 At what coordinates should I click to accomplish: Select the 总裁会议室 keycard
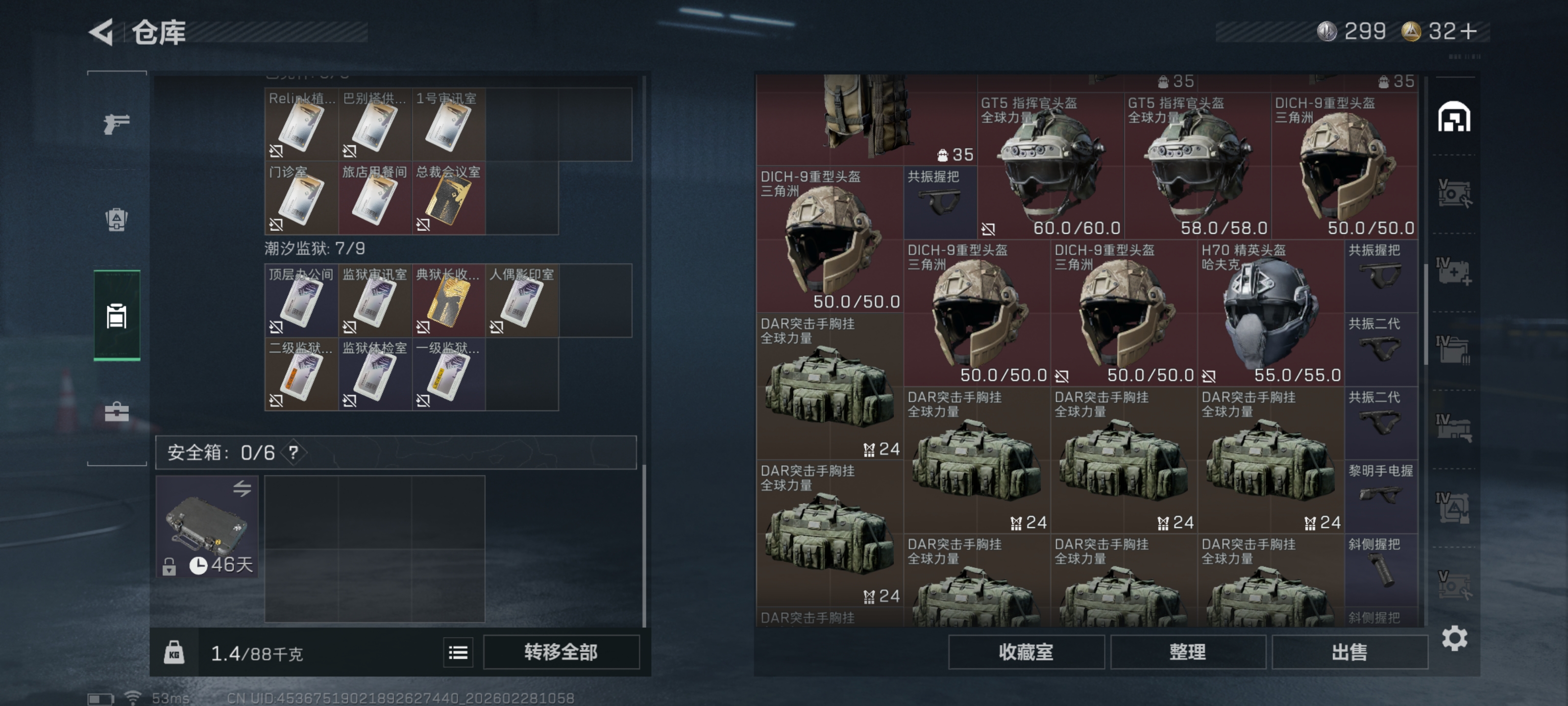(x=449, y=198)
